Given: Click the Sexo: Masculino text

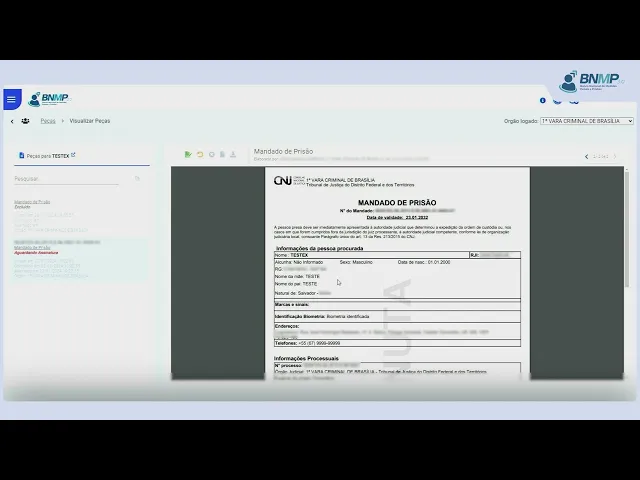Looking at the screenshot, I should point(356,262).
